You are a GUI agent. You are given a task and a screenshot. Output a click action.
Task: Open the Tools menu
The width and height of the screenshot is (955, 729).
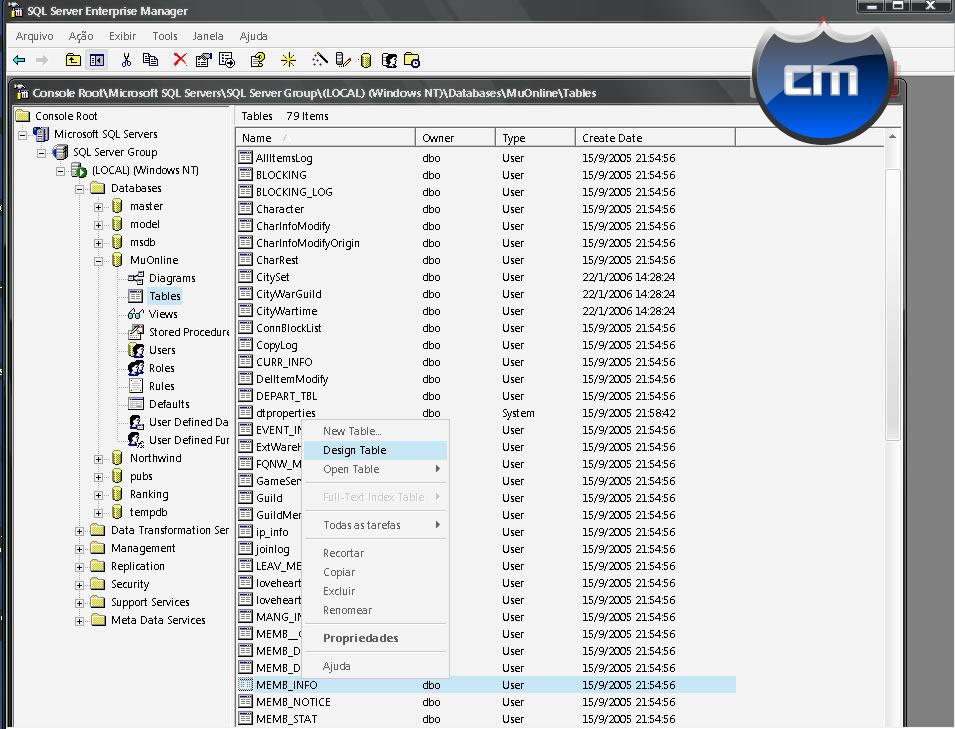pyautogui.click(x=165, y=36)
